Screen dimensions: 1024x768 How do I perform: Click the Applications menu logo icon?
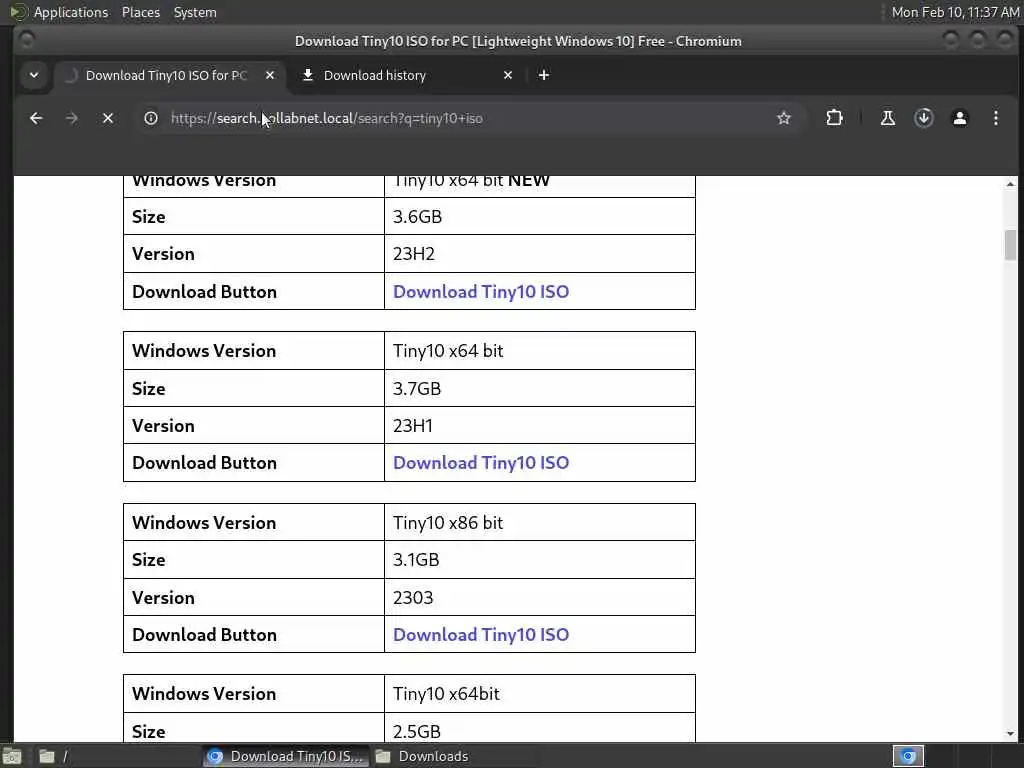18,12
